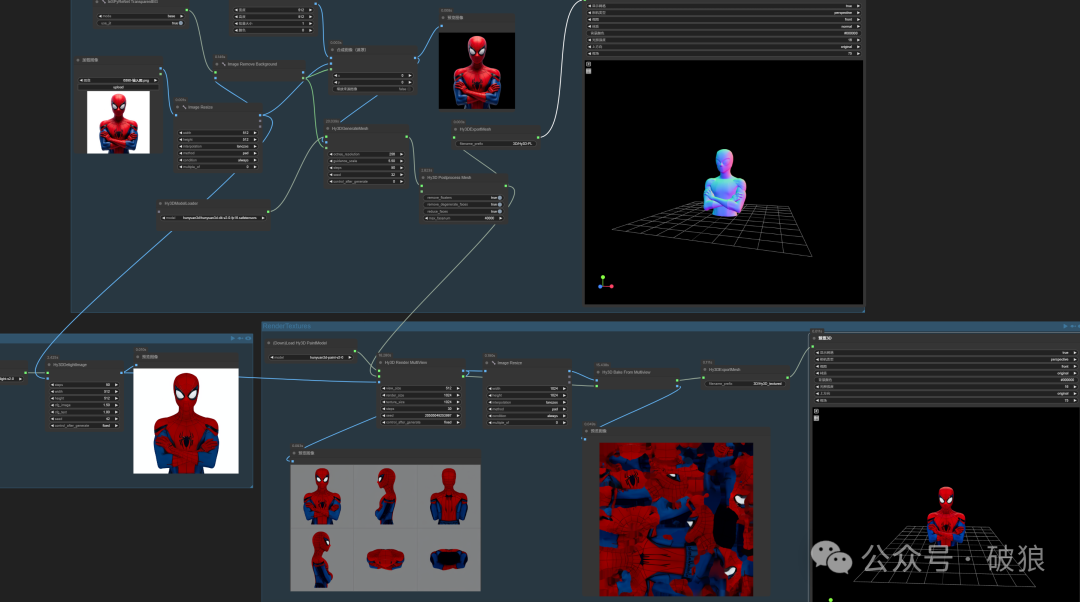The height and width of the screenshot is (602, 1080).
Task: Adjust steps value in Hy3DGenerateMesh node
Action: [x=366, y=168]
